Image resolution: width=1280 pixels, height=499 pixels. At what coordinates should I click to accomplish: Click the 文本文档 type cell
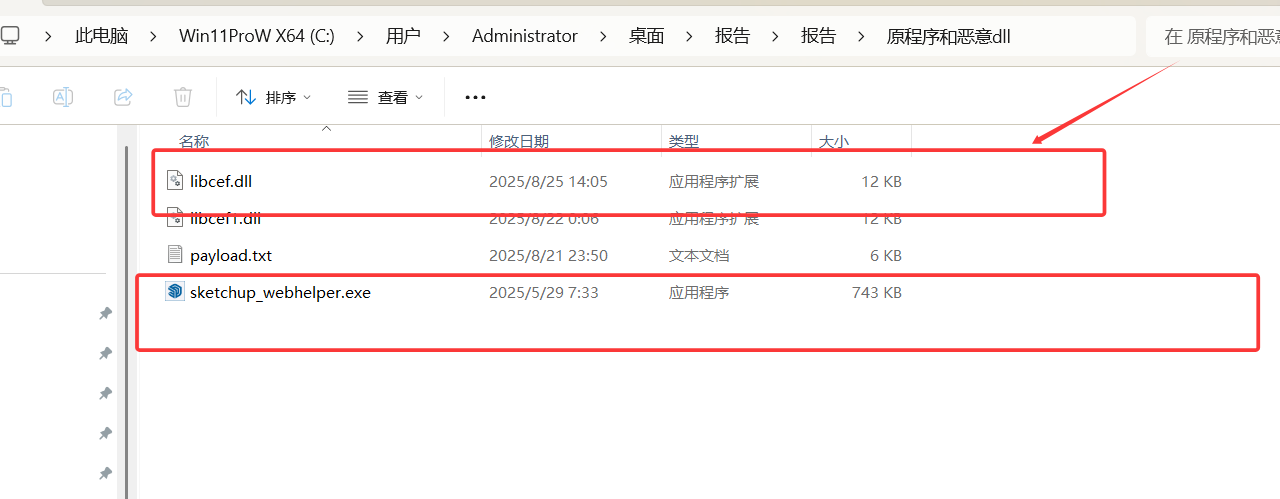[x=699, y=255]
